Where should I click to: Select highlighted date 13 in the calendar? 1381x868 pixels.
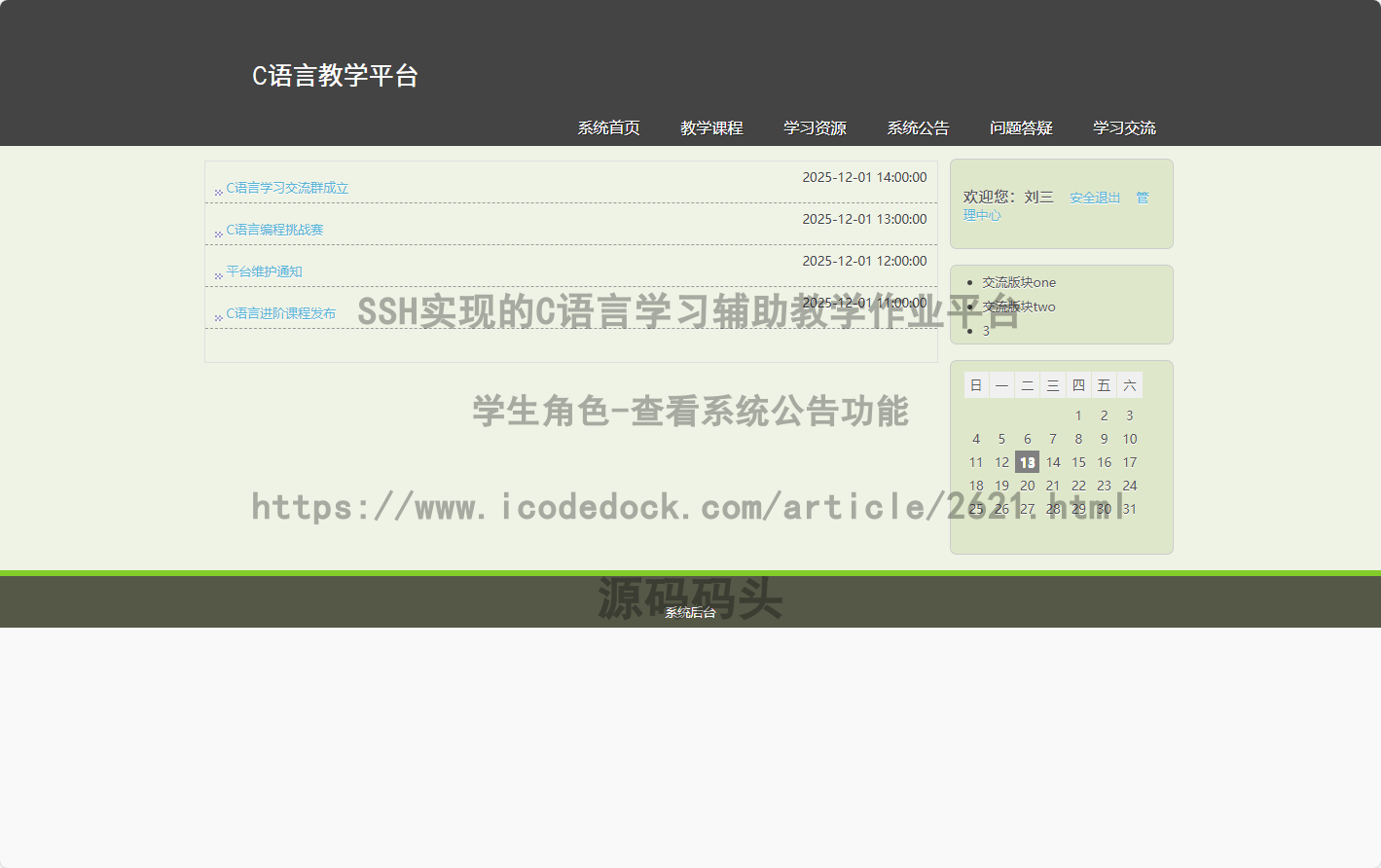(1027, 462)
